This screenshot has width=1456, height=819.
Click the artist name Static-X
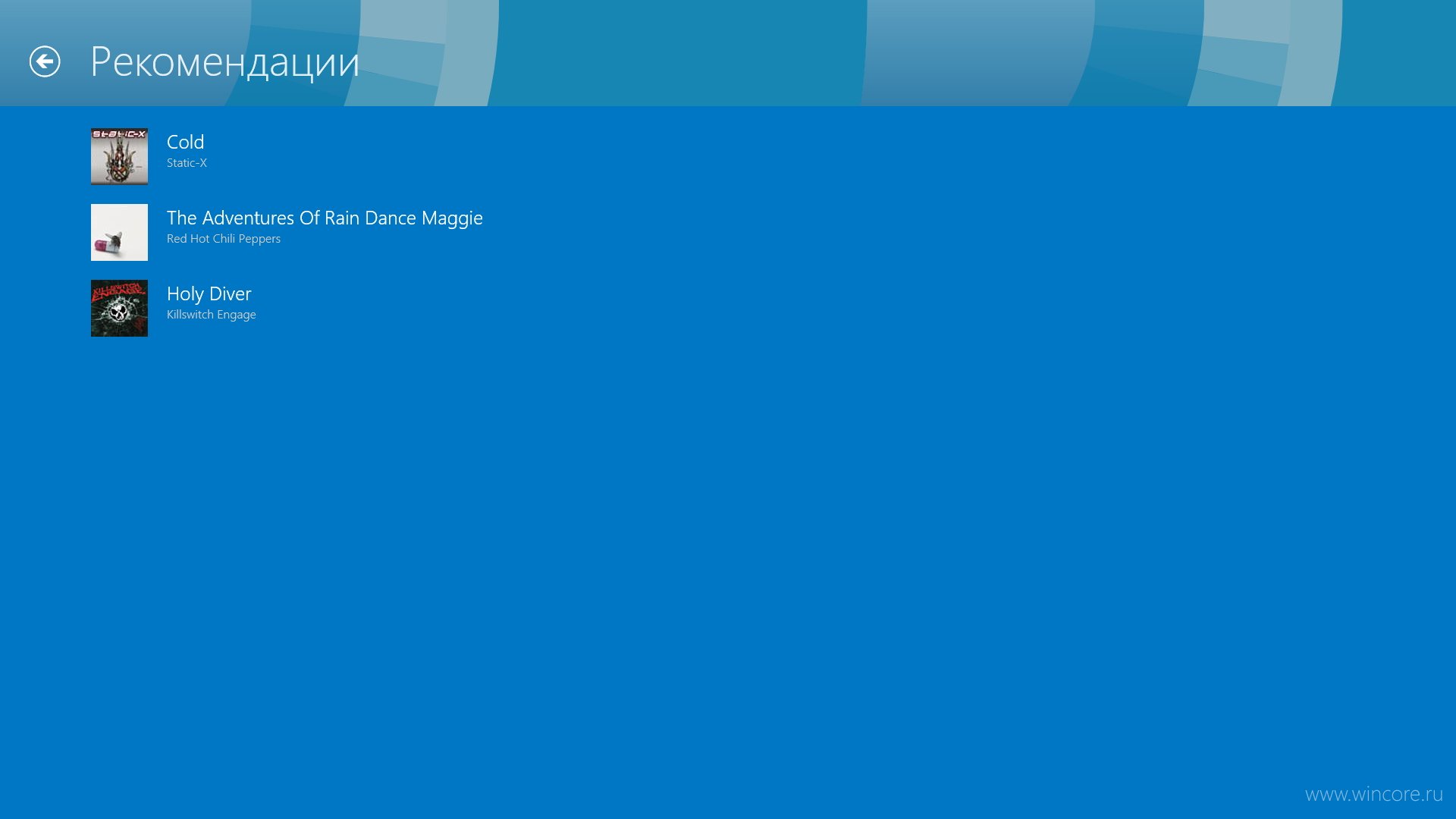tap(187, 163)
